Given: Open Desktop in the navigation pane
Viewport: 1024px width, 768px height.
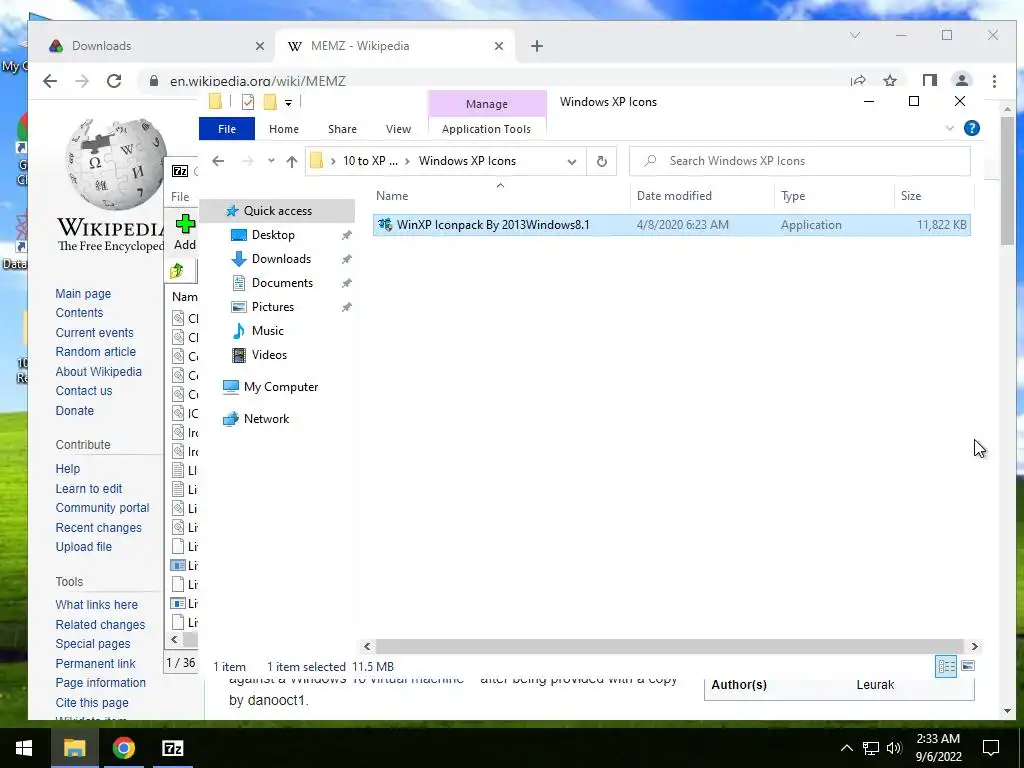Looking at the screenshot, I should [273, 235].
